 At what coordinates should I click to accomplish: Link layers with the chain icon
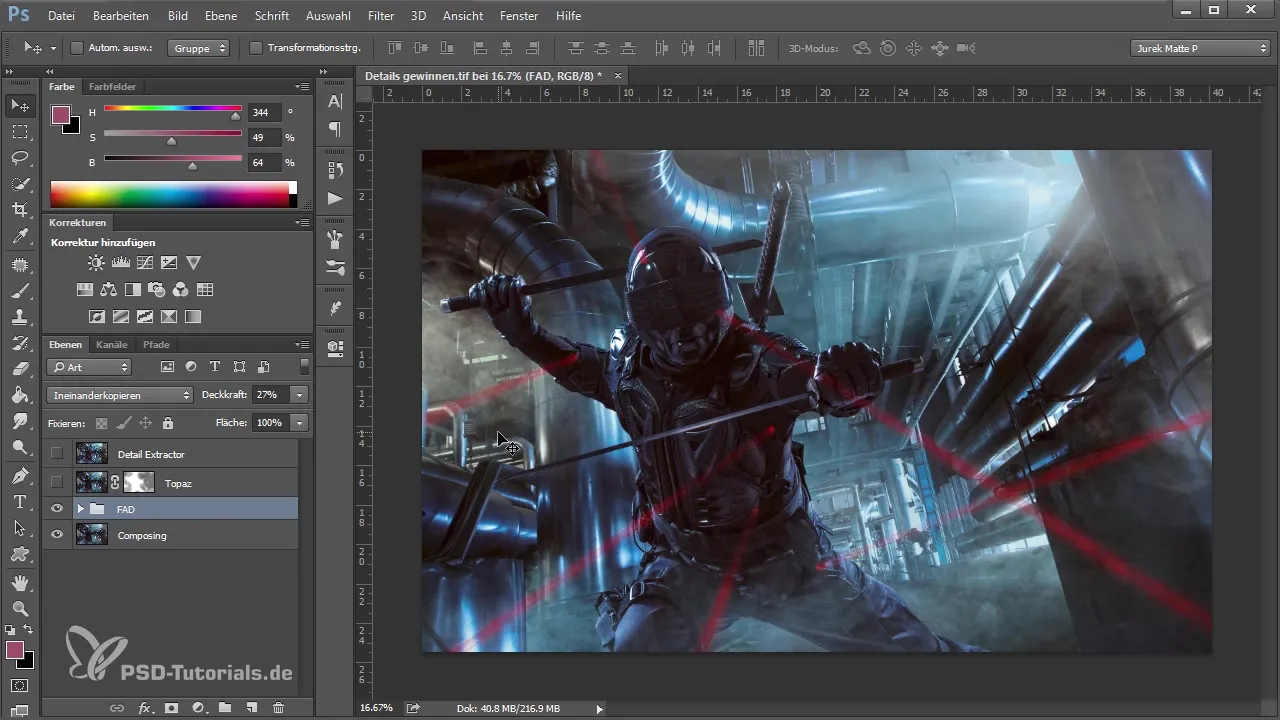click(118, 708)
